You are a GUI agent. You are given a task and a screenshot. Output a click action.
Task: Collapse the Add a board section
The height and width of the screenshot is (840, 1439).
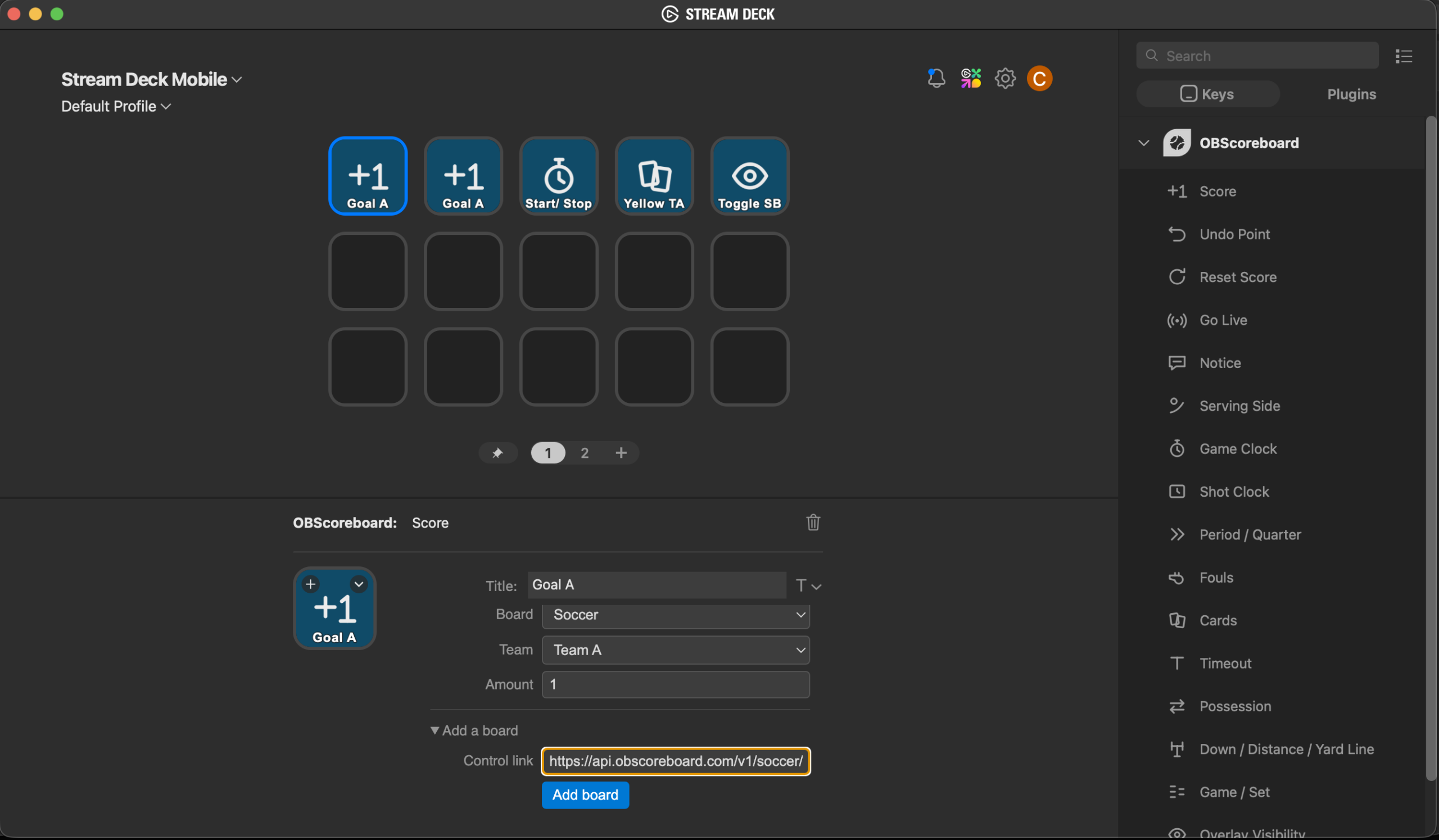(474, 730)
